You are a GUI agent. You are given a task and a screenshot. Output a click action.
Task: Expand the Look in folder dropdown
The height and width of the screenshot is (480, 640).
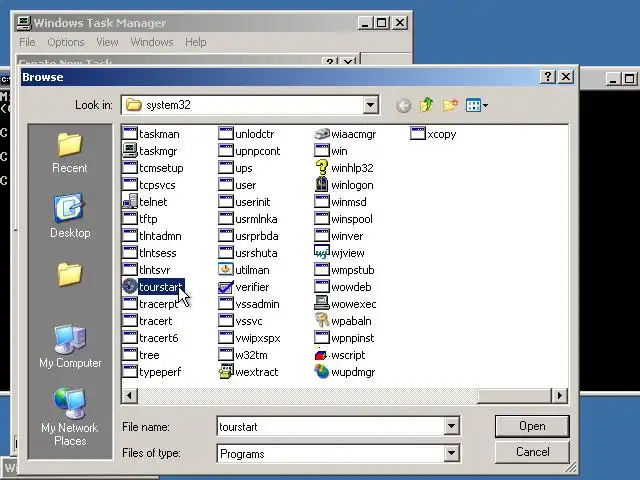point(370,105)
